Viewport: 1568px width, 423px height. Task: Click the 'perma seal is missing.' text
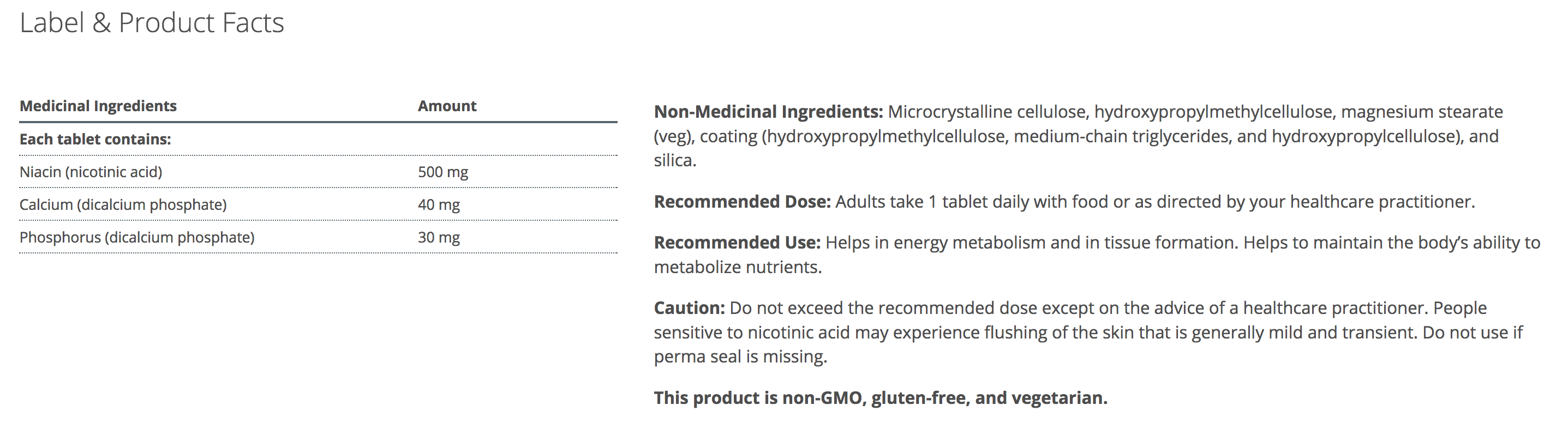click(740, 356)
